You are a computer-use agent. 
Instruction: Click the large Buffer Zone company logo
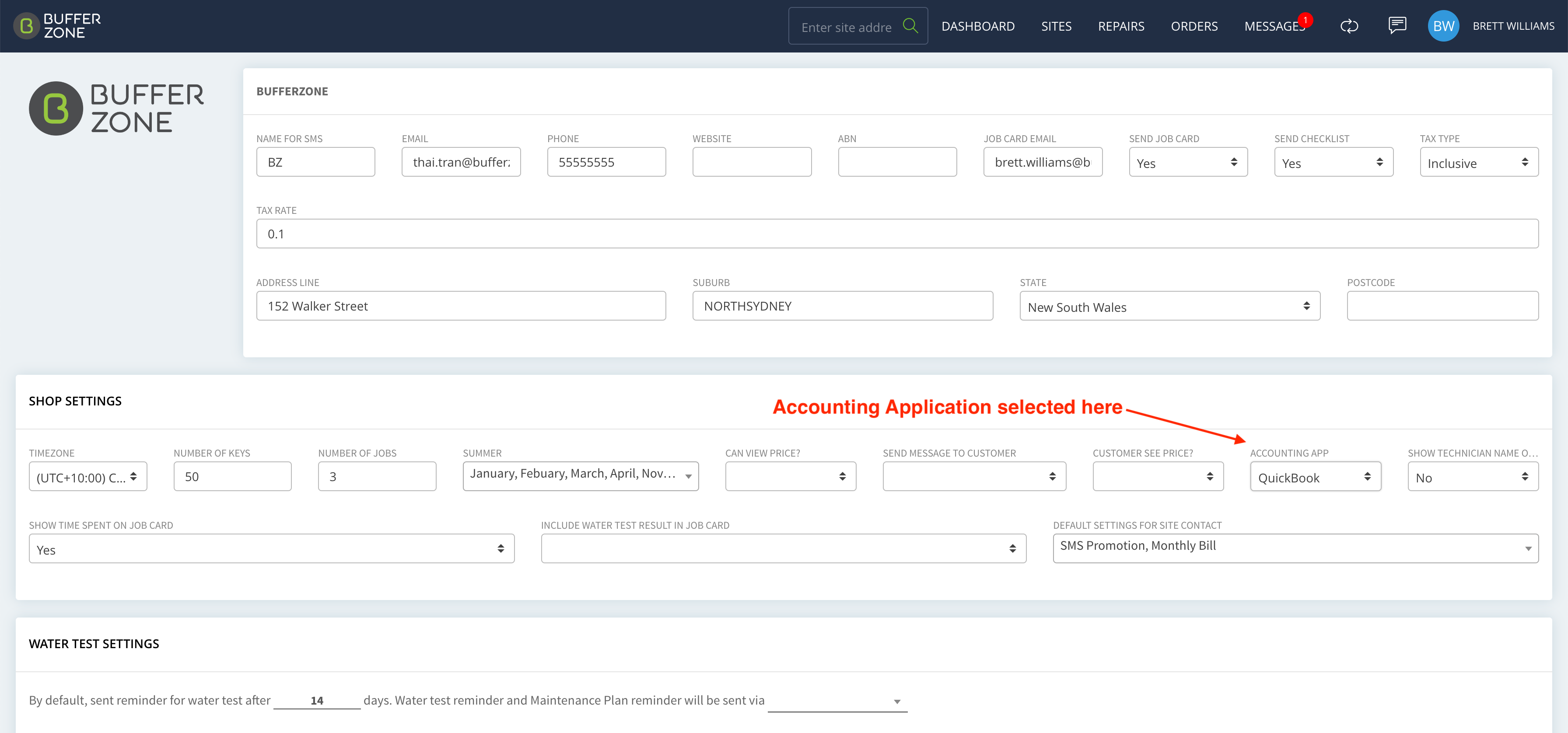click(116, 108)
